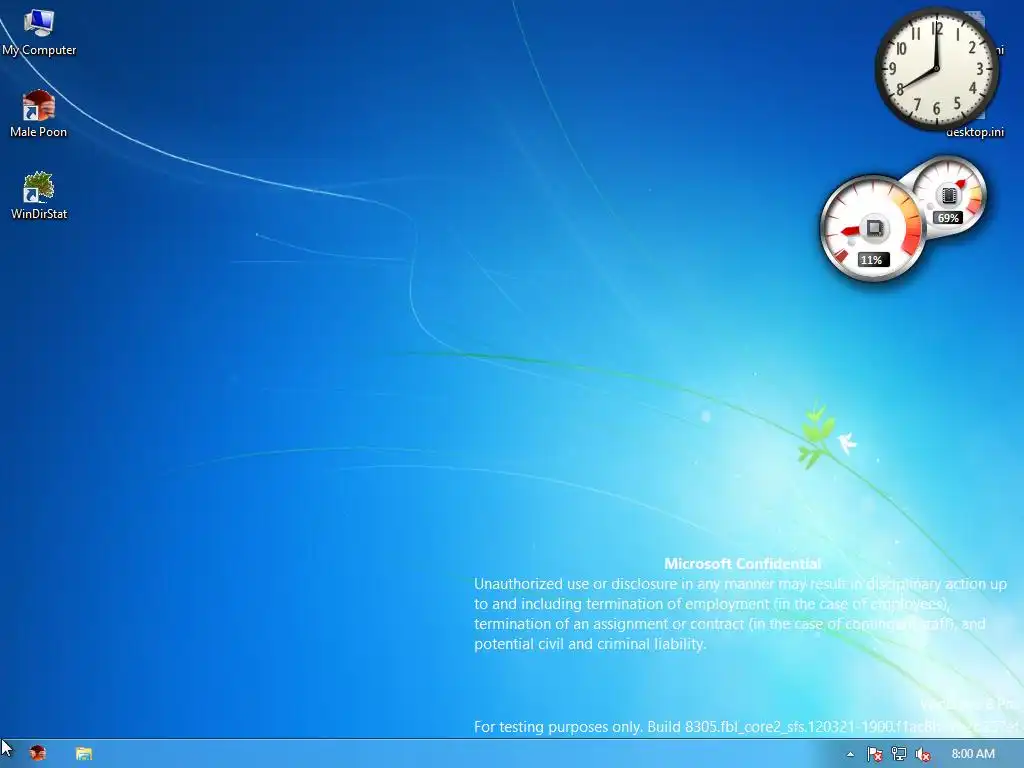Click the CPU usage gauge showing 11%
The width and height of the screenshot is (1024, 768).
point(873,229)
